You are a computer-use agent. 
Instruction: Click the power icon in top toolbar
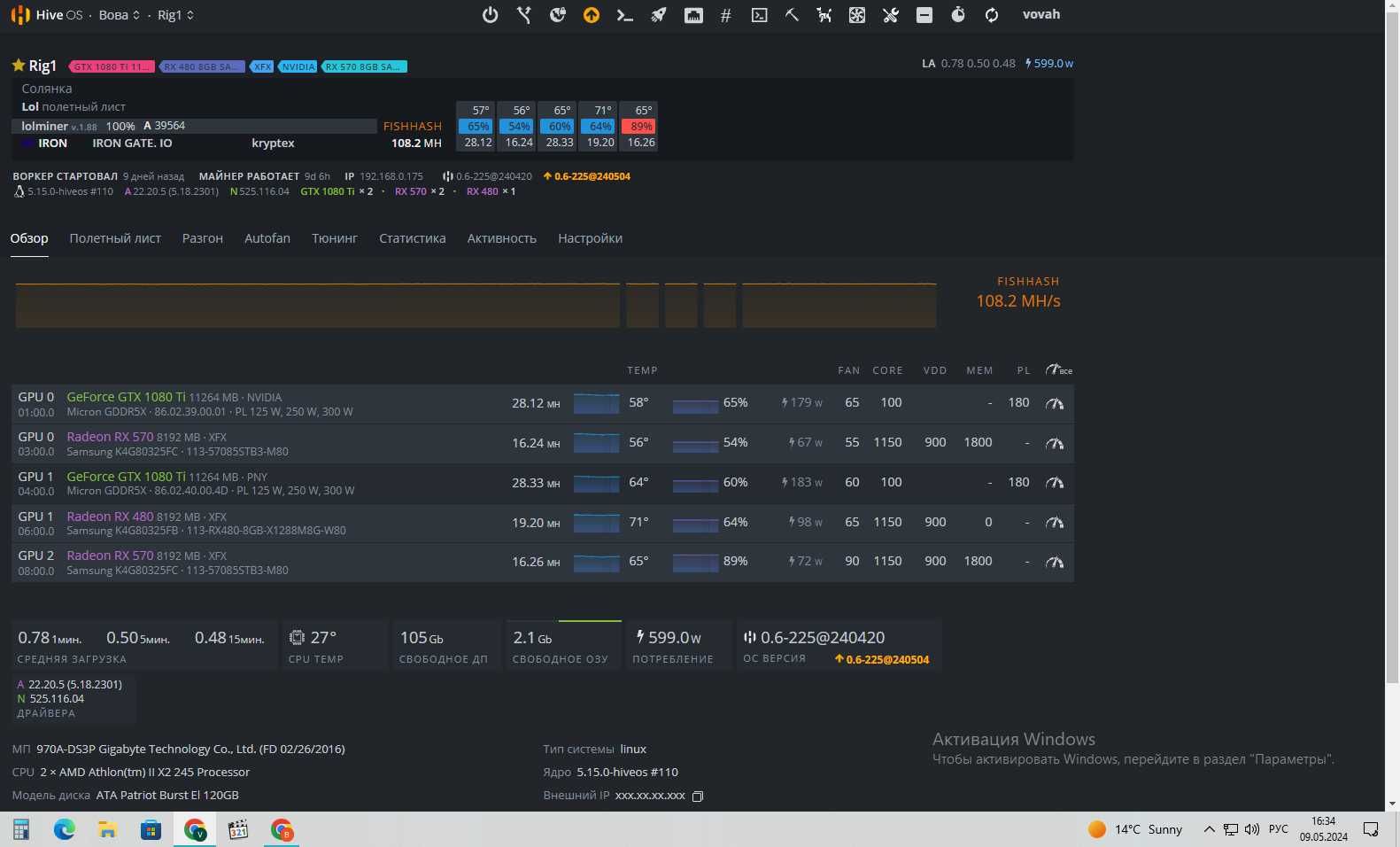point(490,15)
